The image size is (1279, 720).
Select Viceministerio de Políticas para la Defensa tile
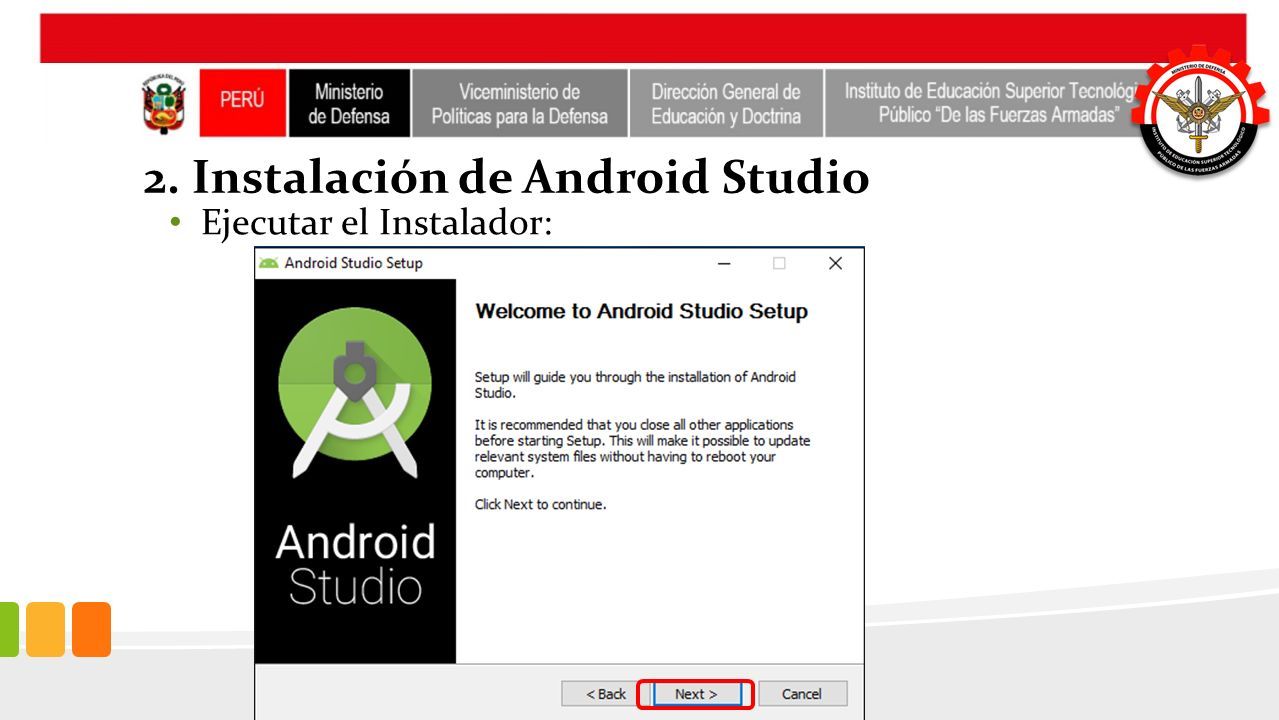pos(520,103)
